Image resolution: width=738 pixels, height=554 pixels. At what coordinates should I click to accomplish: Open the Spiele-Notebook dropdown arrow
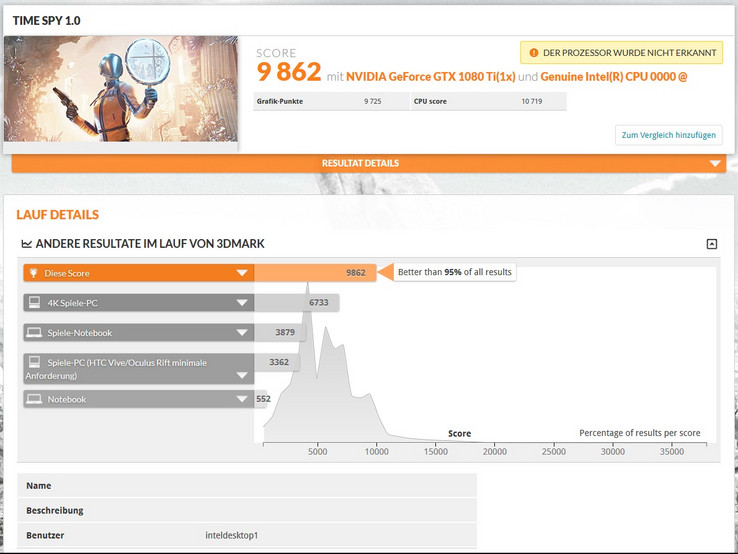tap(242, 333)
